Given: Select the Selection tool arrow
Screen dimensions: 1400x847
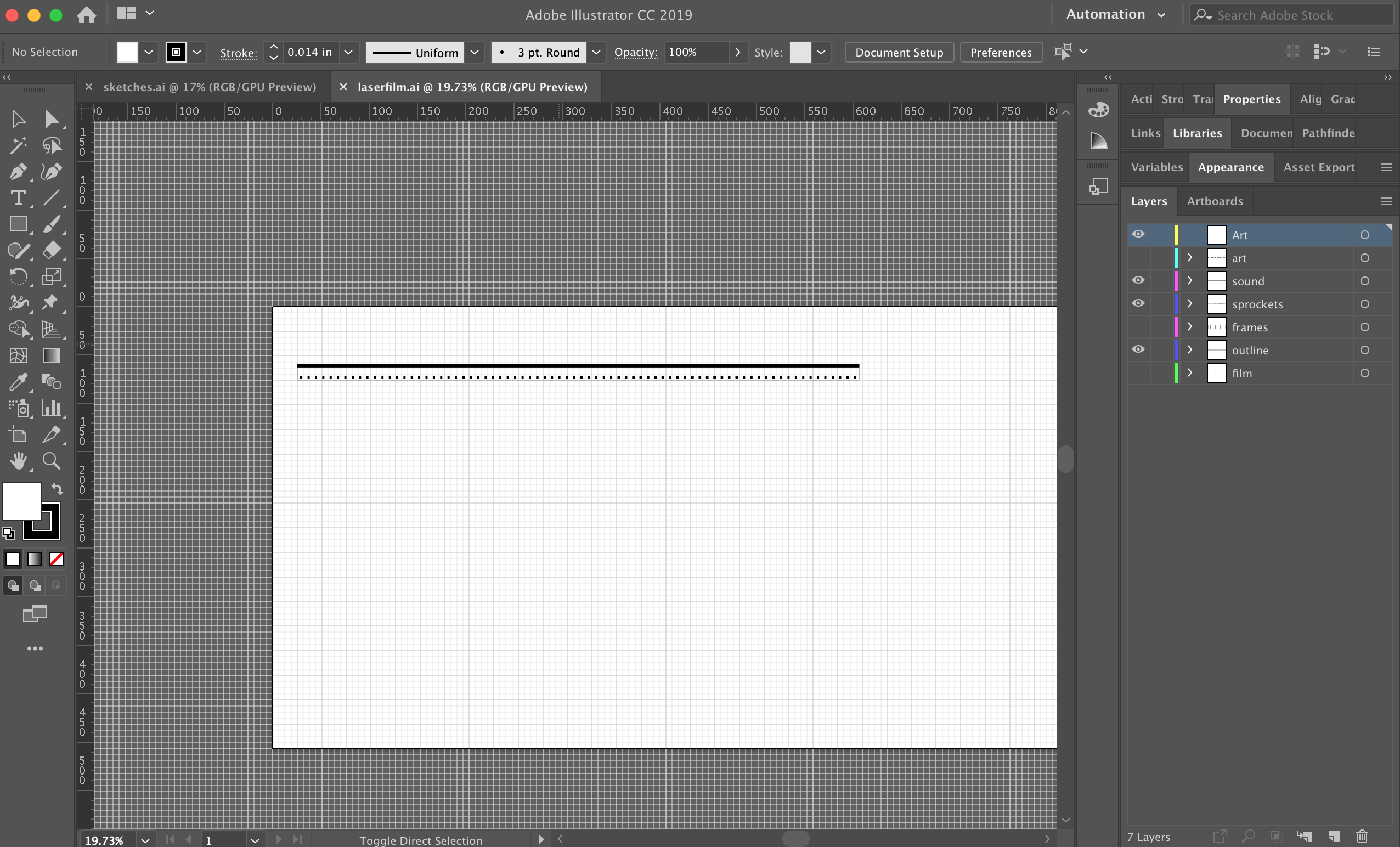Looking at the screenshot, I should tap(18, 118).
